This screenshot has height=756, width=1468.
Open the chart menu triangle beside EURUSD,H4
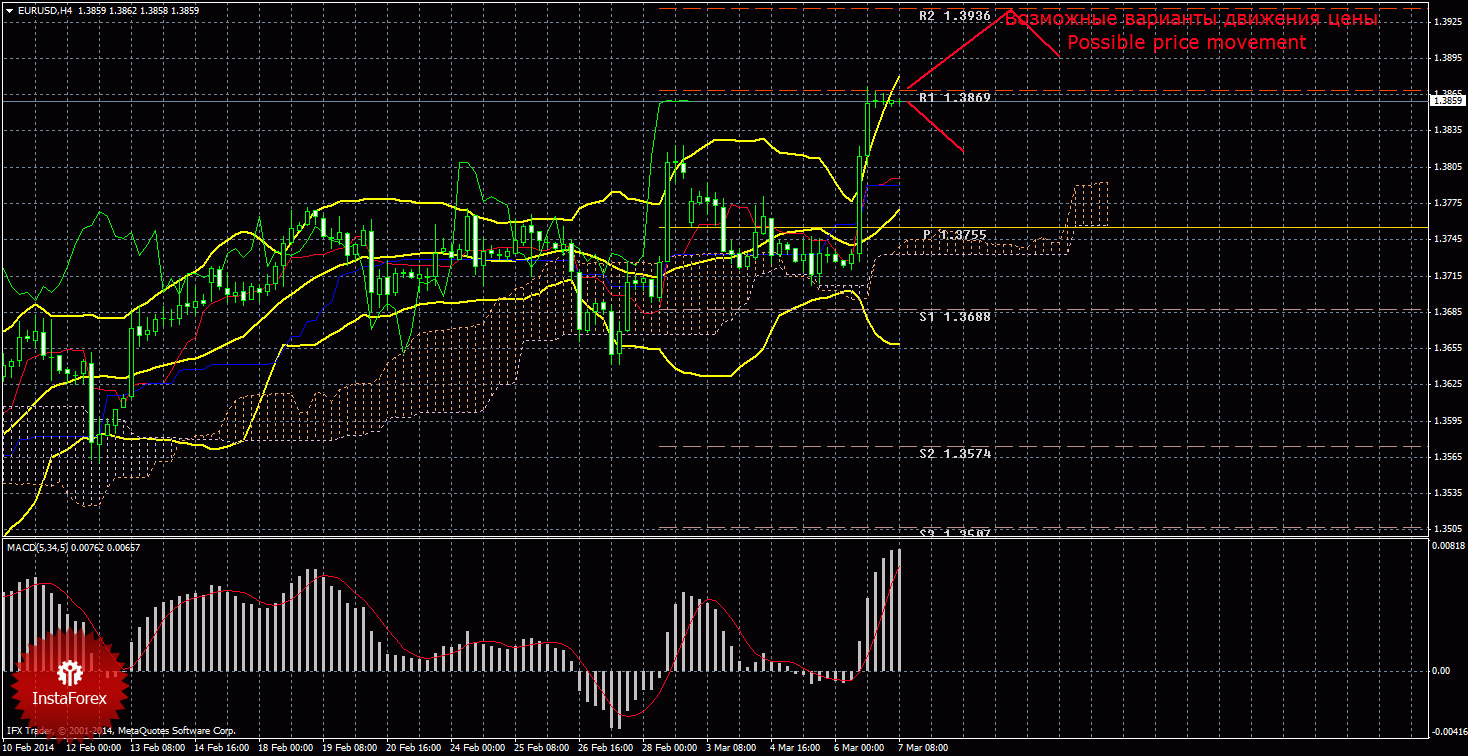[x=9, y=10]
